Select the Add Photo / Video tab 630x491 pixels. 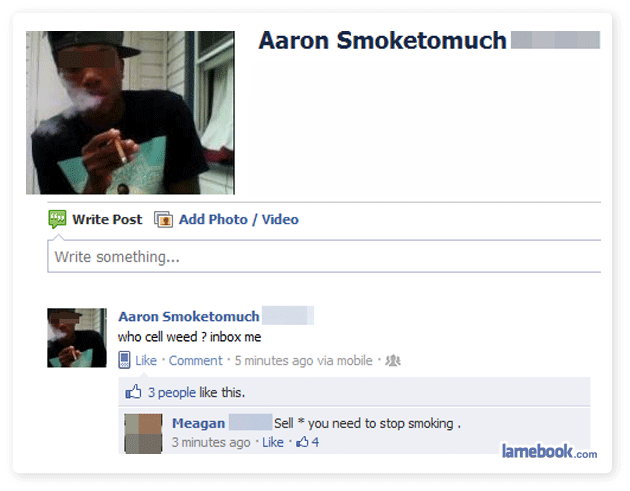pos(239,219)
